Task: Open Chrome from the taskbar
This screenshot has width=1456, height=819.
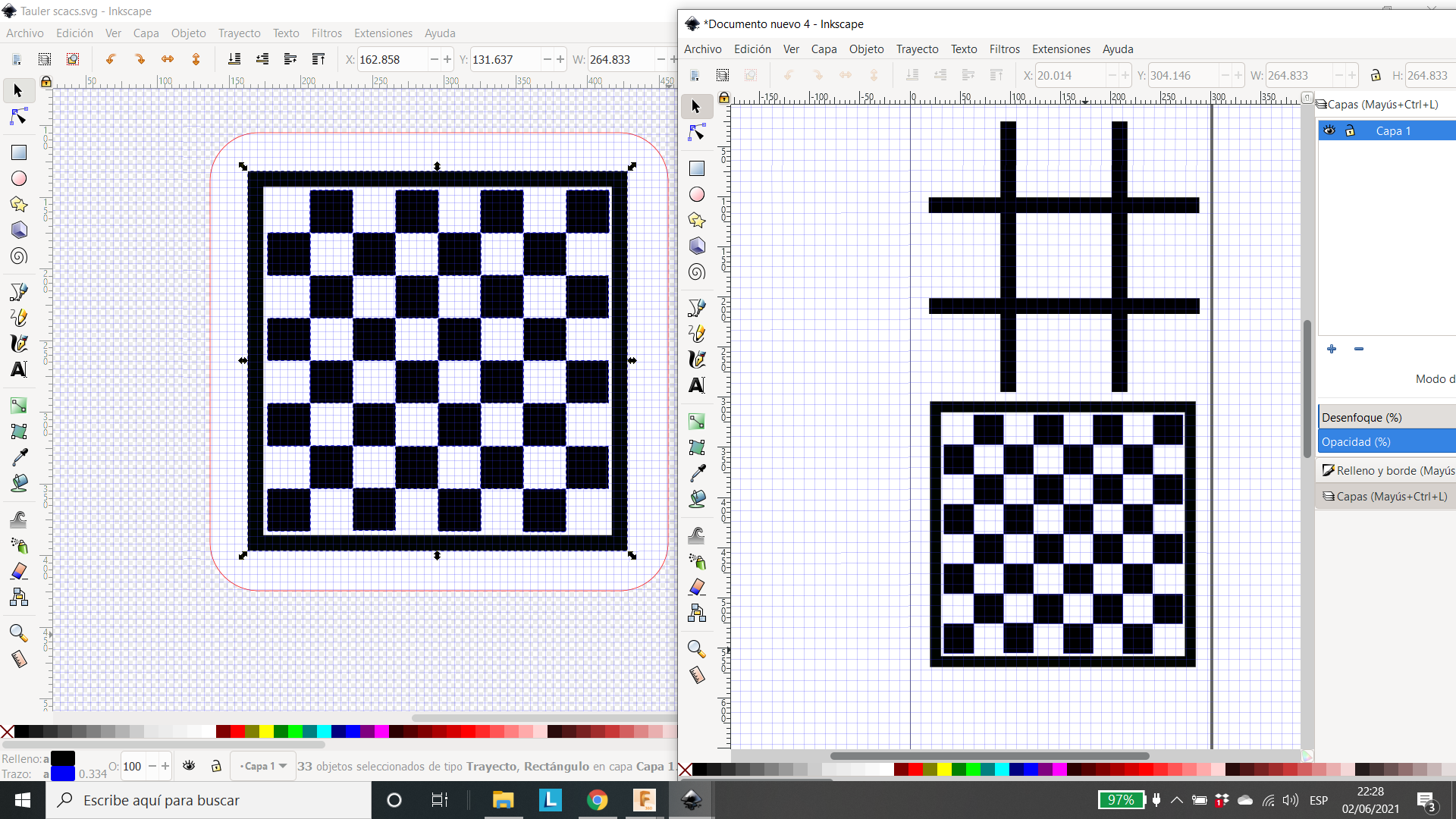Action: coord(597,800)
